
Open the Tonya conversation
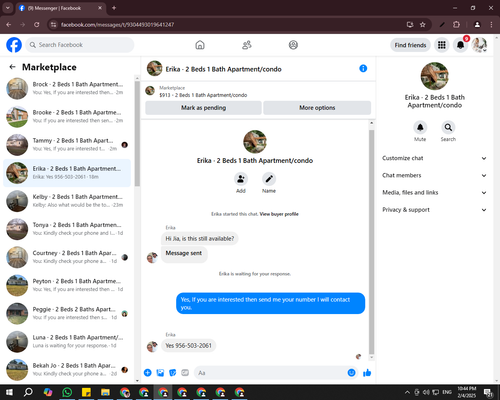tap(67, 229)
